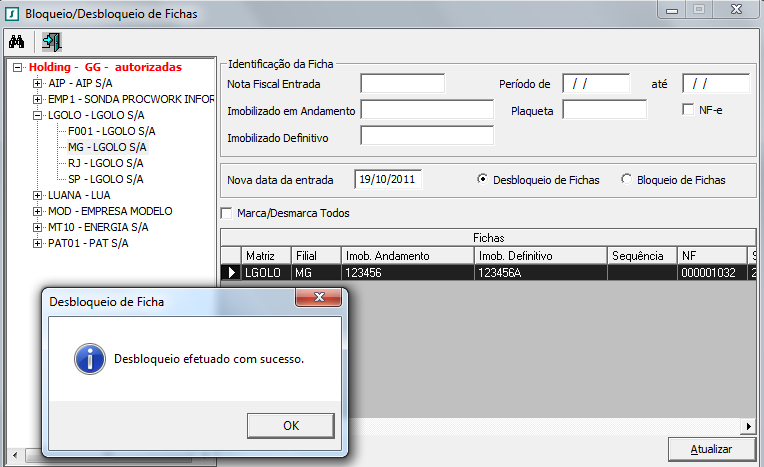Expand EMP1 - SONDA PROCWORK node
Viewport: 764px width, 467px height.
[38, 99]
